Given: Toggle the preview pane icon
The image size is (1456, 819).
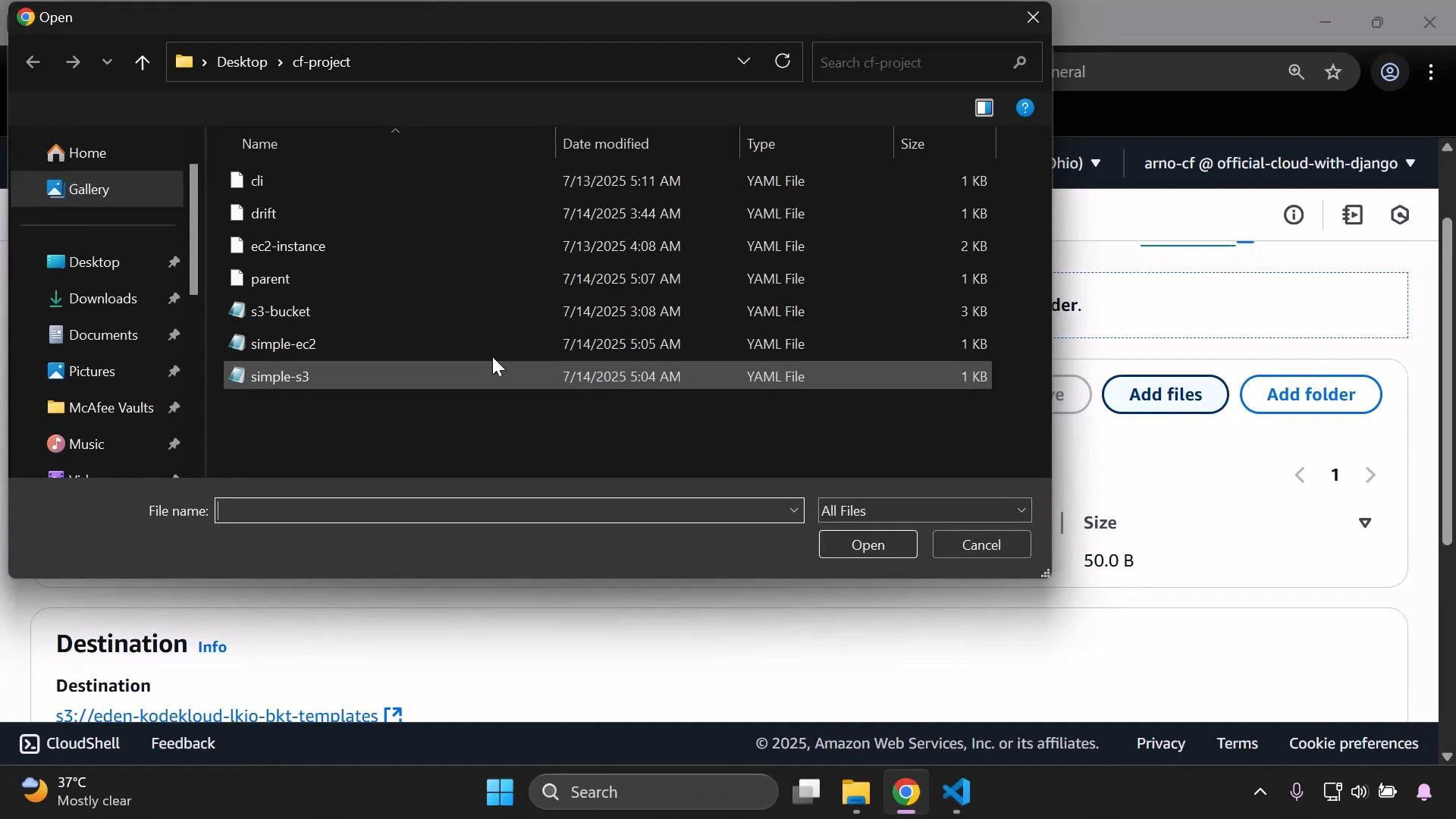Looking at the screenshot, I should (984, 108).
